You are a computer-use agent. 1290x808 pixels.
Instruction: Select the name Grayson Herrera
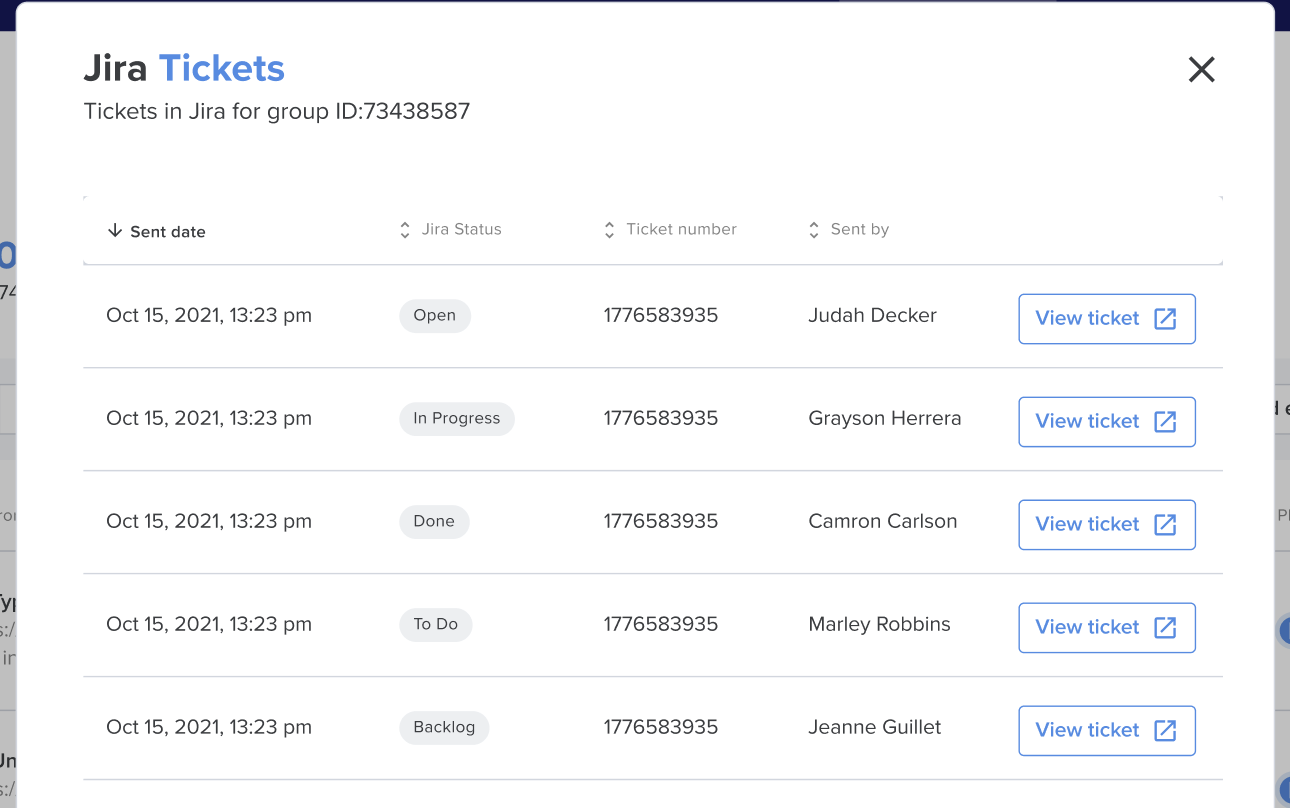(x=885, y=418)
